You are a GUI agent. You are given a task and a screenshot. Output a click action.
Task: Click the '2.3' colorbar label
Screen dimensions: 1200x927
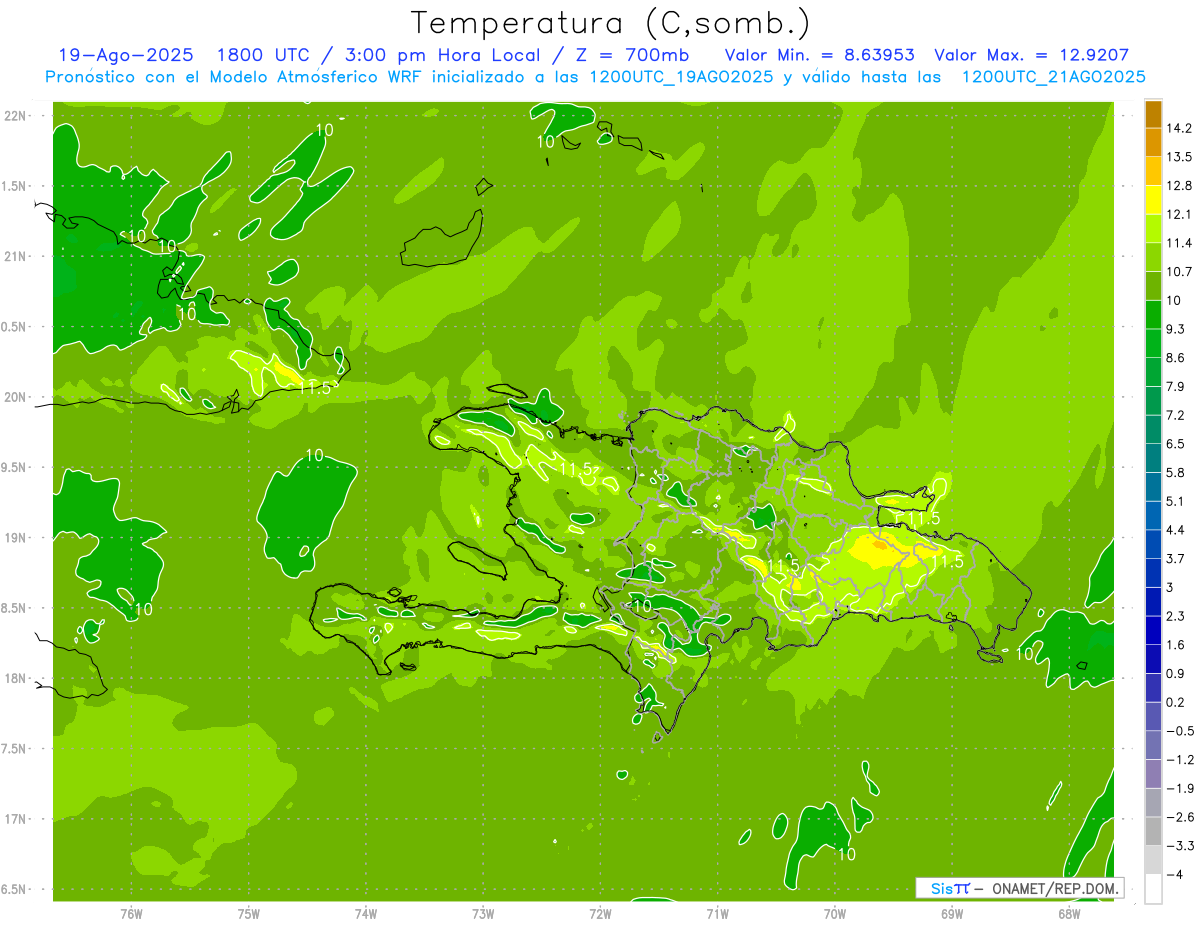(x=1175, y=616)
